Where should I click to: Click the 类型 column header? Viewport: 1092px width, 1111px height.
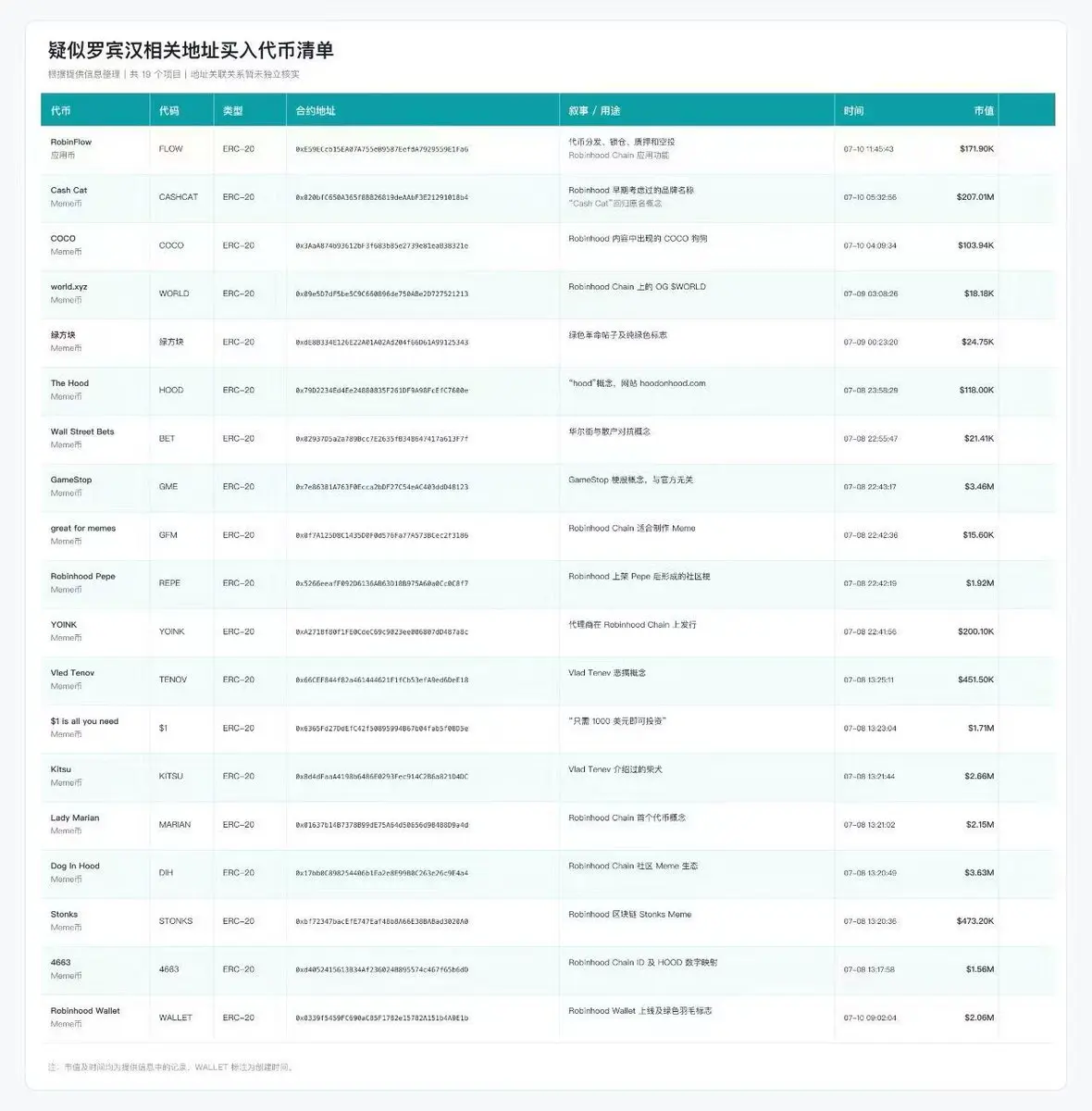click(232, 110)
